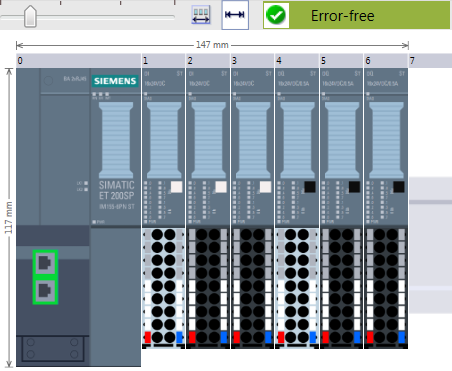452x371 pixels.
Task: Select the DI module in slot 1
Action: point(164,148)
